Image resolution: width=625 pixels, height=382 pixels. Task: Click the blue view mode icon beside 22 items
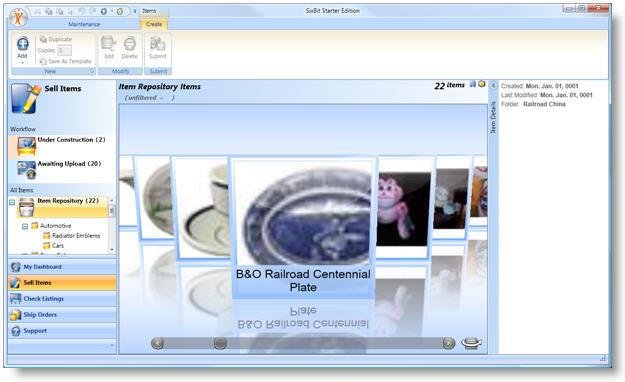click(473, 84)
